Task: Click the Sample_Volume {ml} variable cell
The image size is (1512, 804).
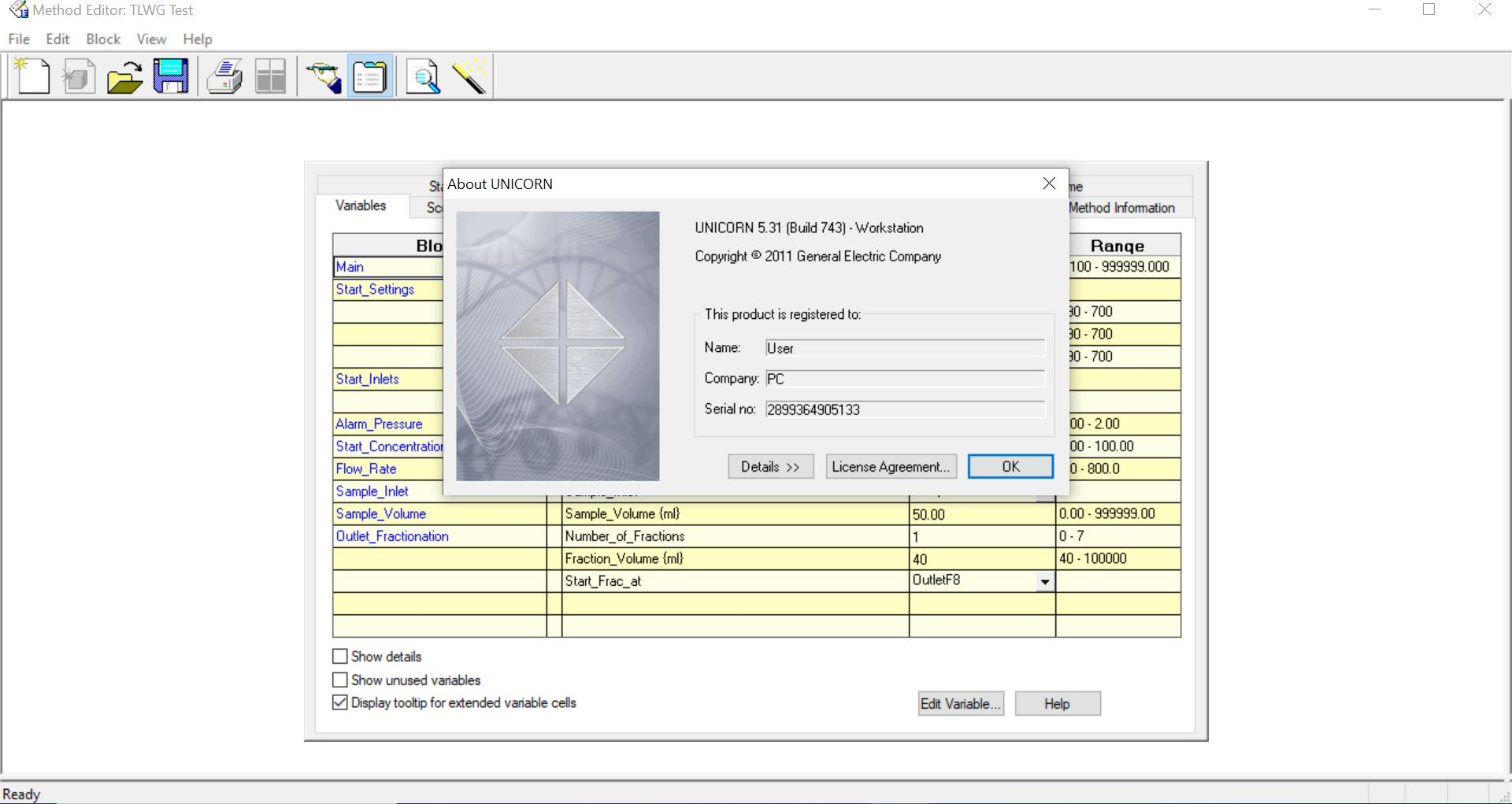Action: [x=735, y=513]
